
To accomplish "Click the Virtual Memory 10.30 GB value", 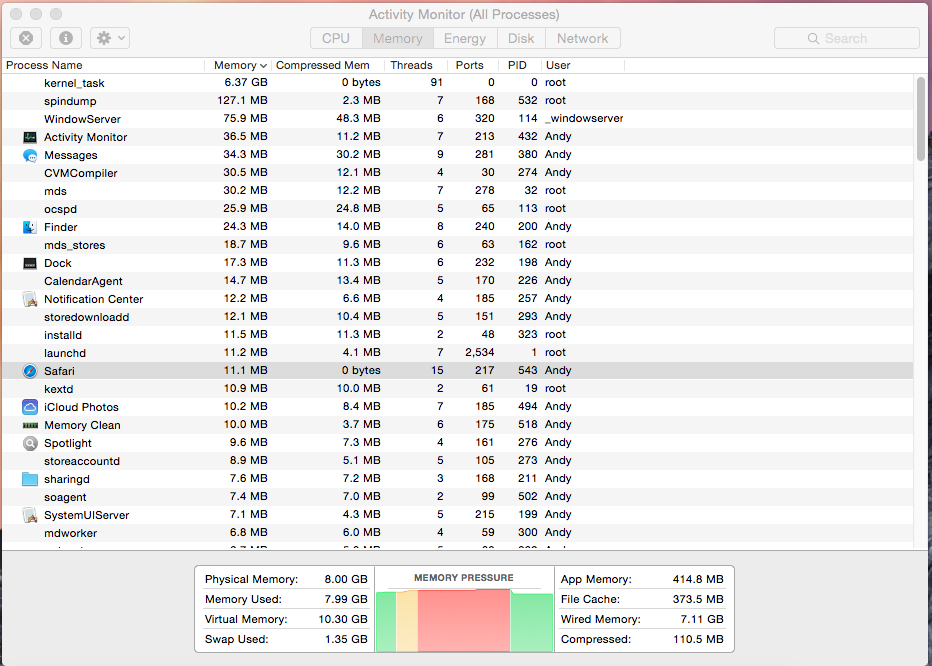I will coord(343,619).
